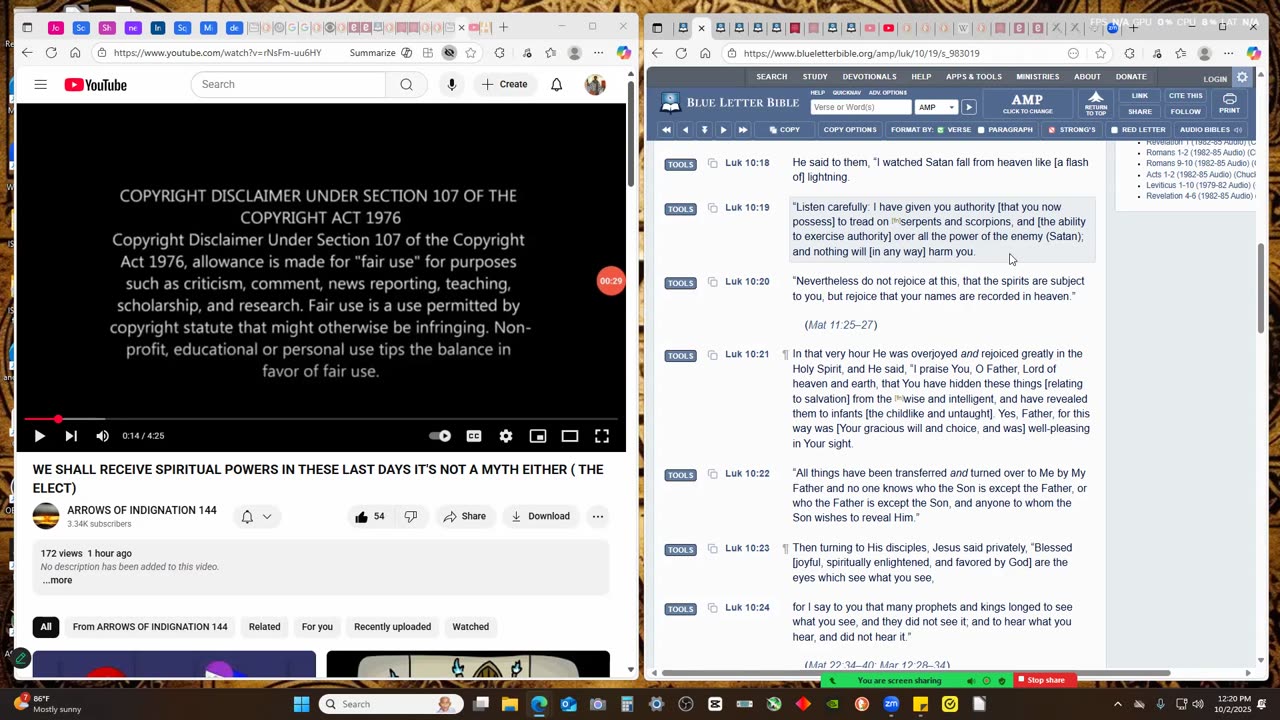Select the 'Related' filter chip
This screenshot has width=1280, height=720.
click(x=264, y=627)
